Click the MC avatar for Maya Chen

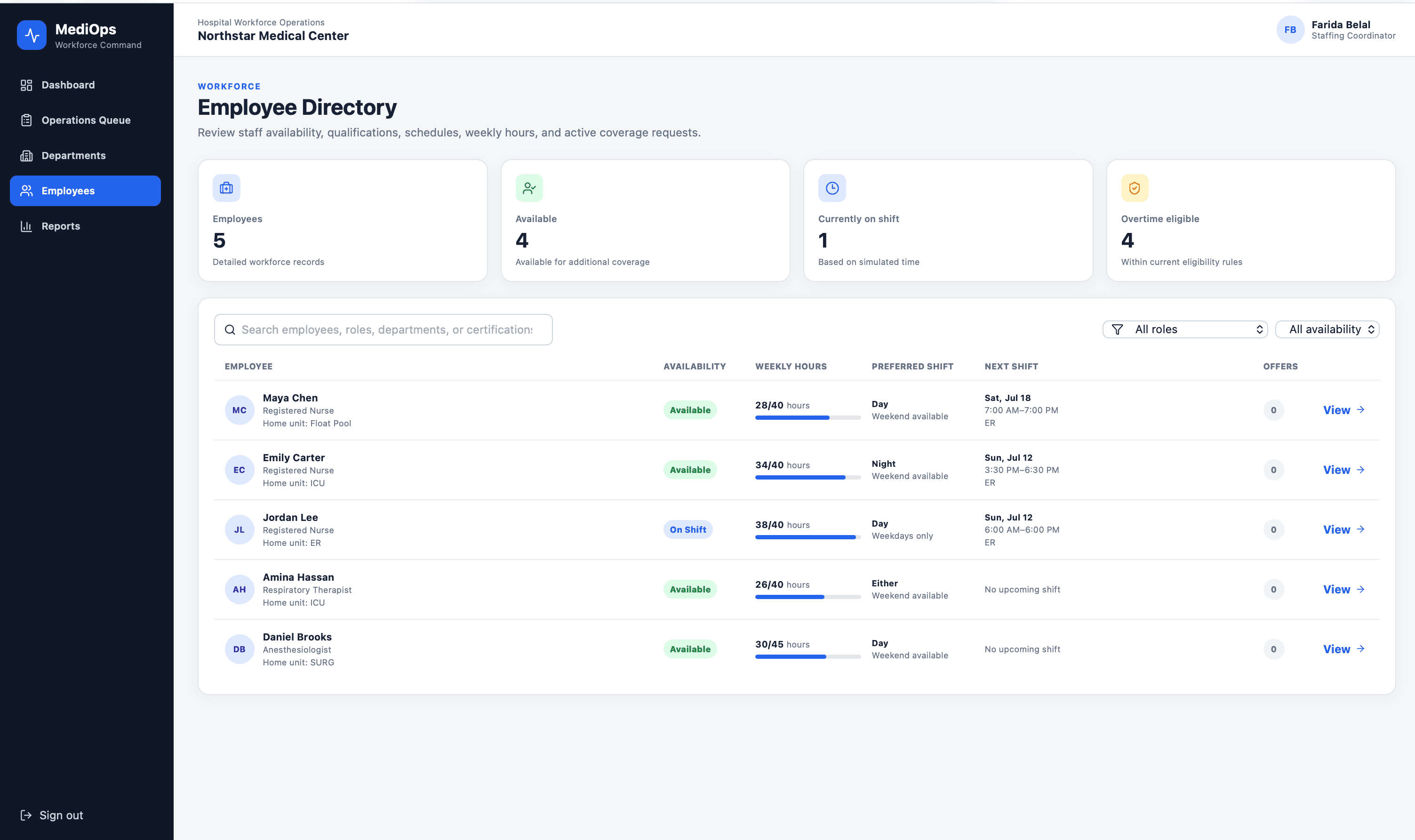240,410
